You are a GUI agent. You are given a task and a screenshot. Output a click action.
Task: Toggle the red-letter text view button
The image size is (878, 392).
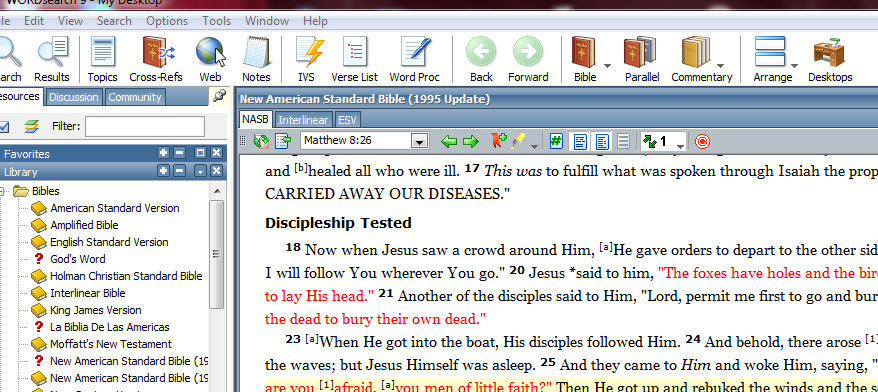[602, 141]
